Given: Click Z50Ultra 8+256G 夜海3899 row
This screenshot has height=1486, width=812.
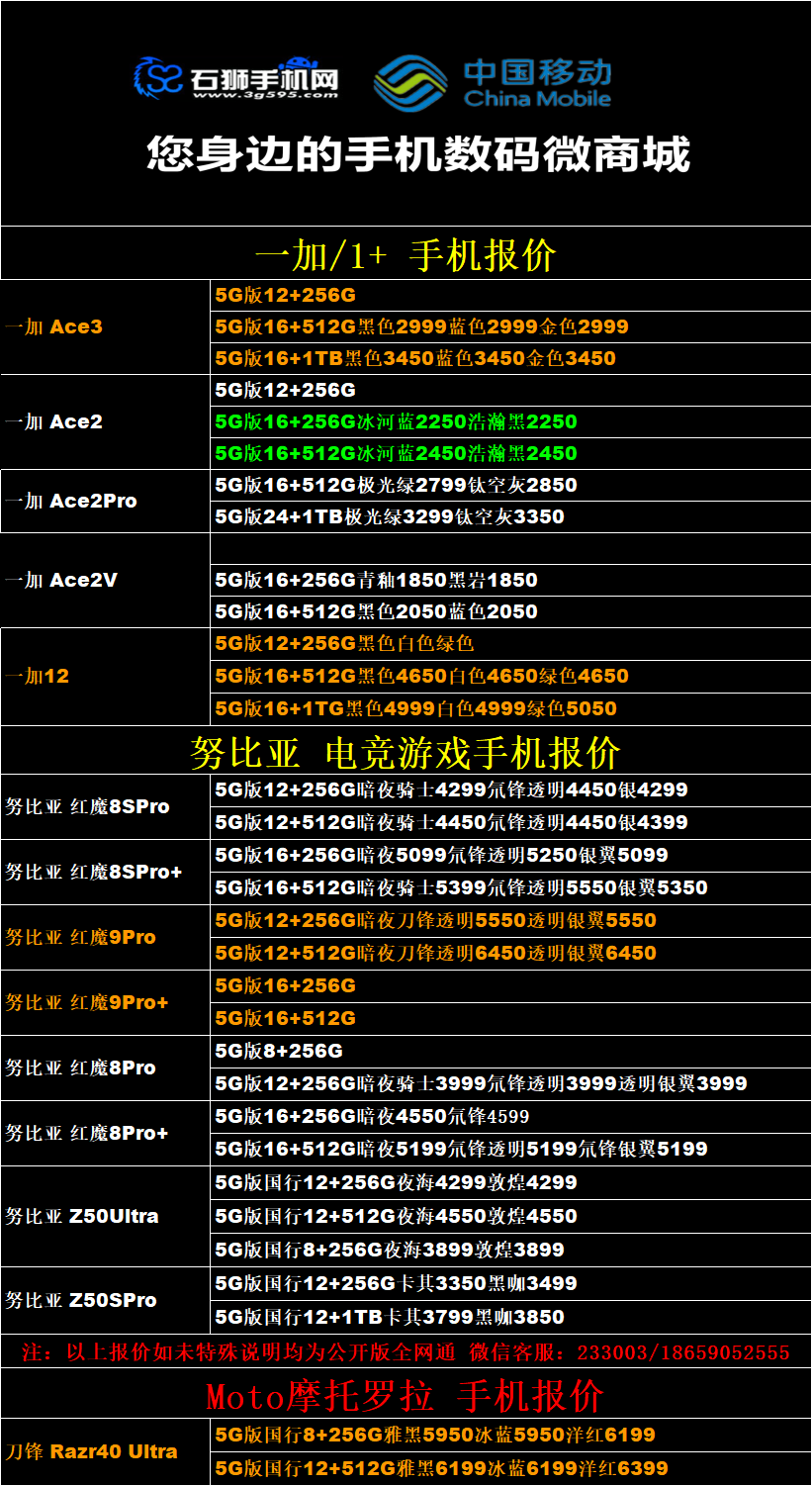Looking at the screenshot, I should pos(511,1250).
